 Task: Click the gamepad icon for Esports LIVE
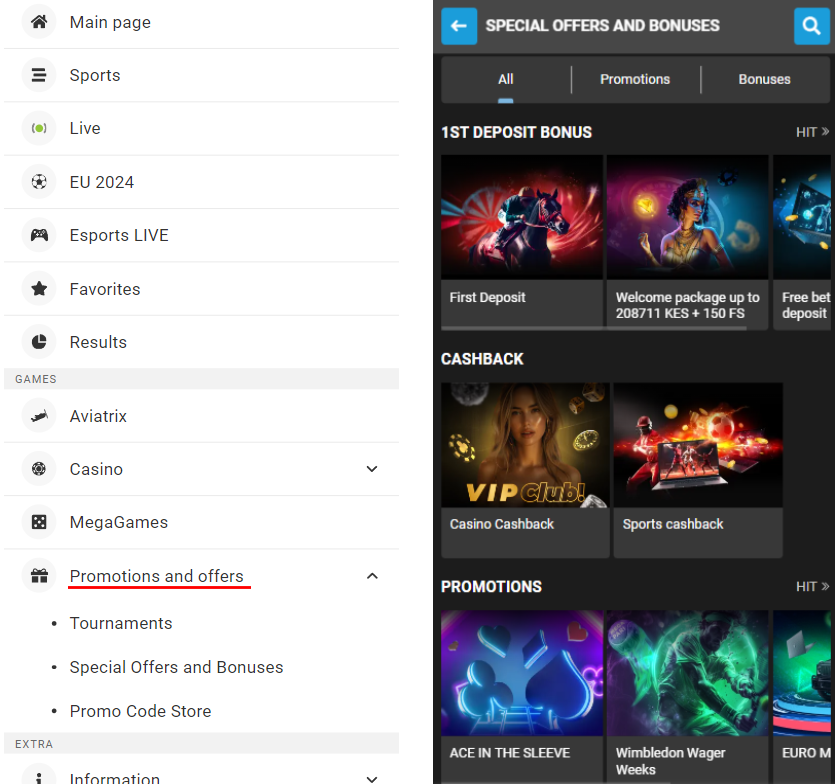coord(39,235)
